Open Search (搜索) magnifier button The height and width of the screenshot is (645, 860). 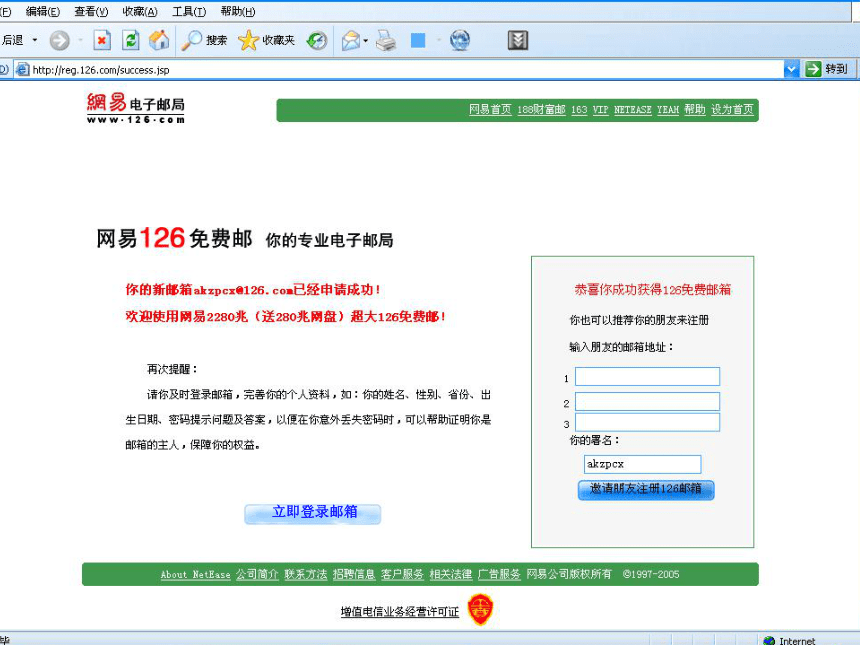[x=204, y=40]
